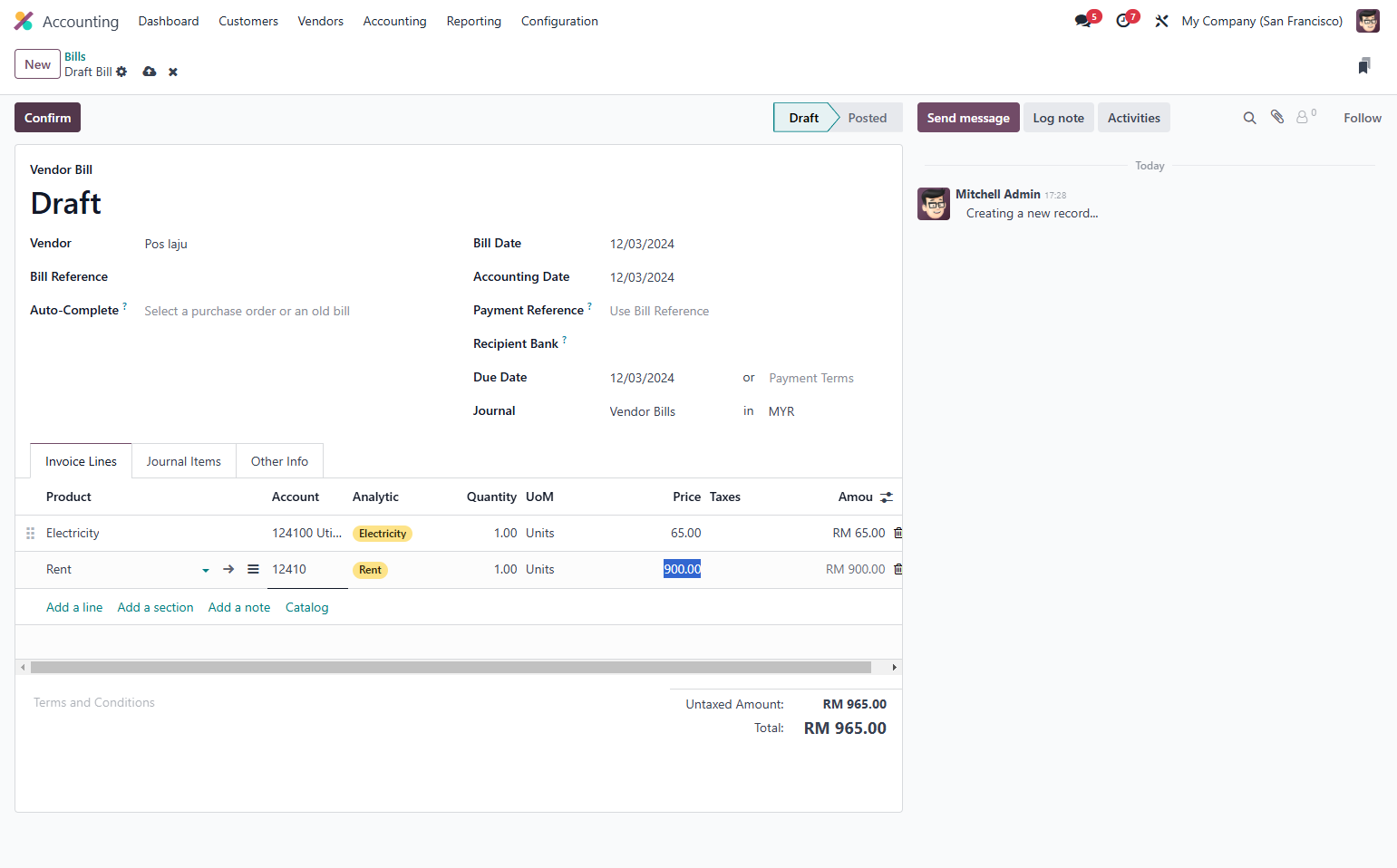Delete the Electricity invoice line
The width and height of the screenshot is (1397, 868).
[x=898, y=533]
